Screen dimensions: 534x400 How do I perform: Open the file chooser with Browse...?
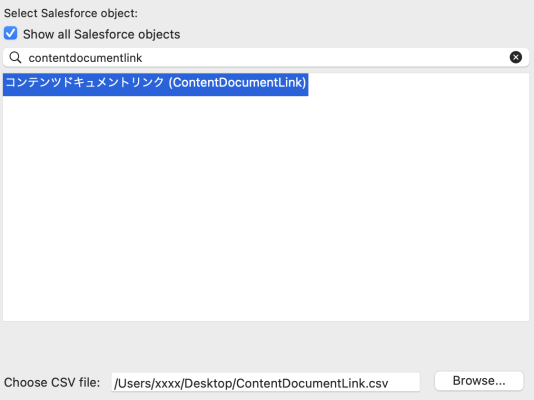[x=479, y=381]
